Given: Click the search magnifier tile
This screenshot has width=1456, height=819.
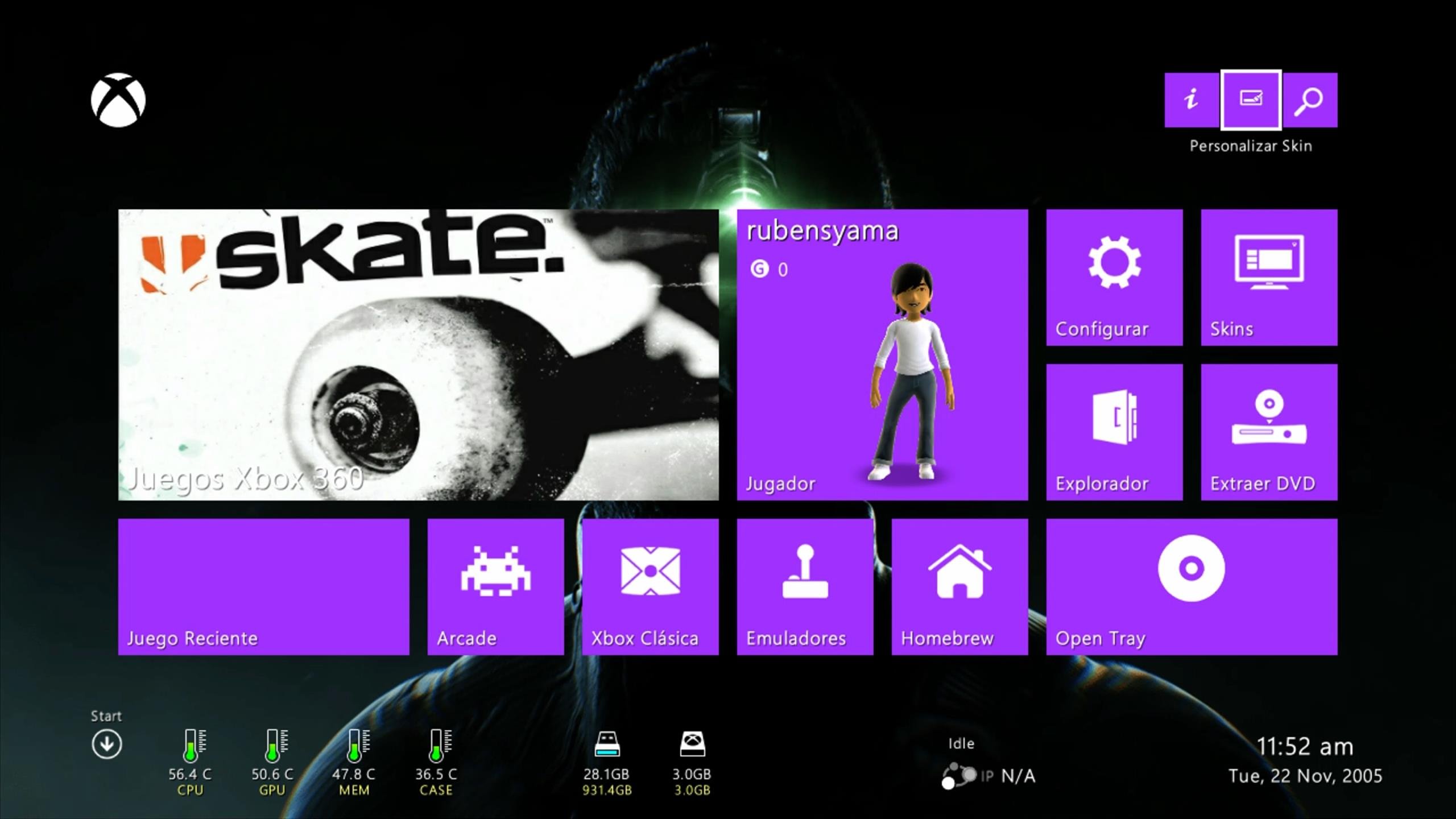Looking at the screenshot, I should pyautogui.click(x=1310, y=100).
